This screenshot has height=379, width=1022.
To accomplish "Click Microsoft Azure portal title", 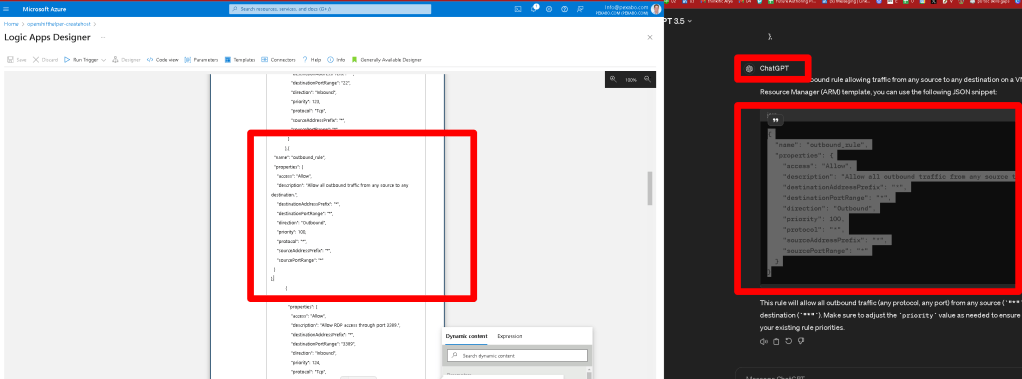I will click(x=44, y=9).
